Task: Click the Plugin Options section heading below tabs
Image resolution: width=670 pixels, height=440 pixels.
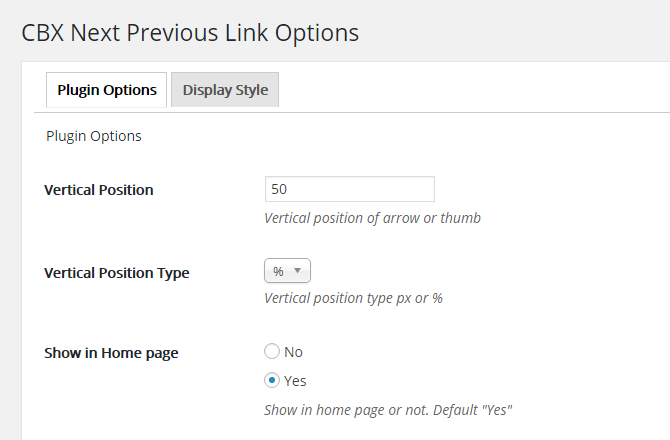Action: 94,136
